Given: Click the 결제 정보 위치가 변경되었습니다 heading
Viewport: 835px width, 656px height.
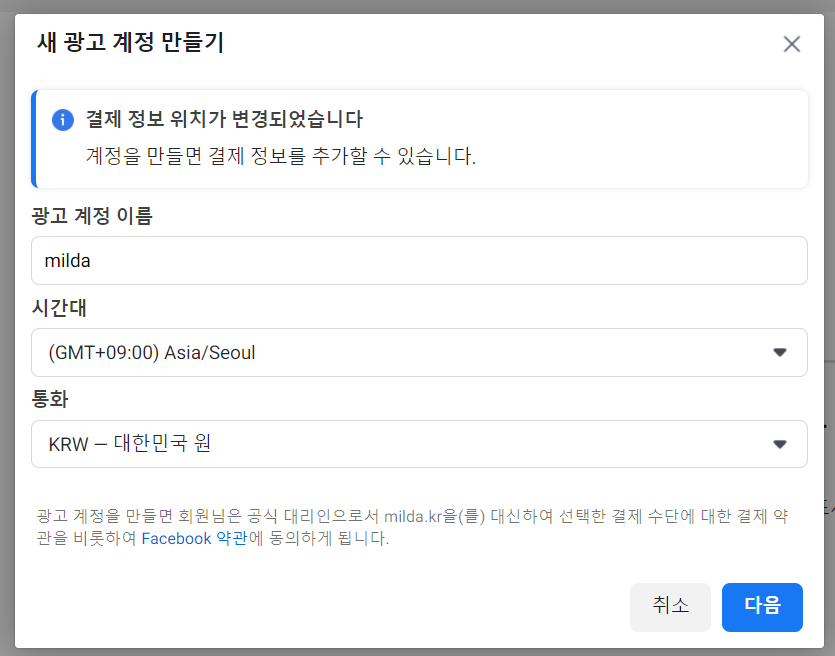Looking at the screenshot, I should tap(223, 120).
